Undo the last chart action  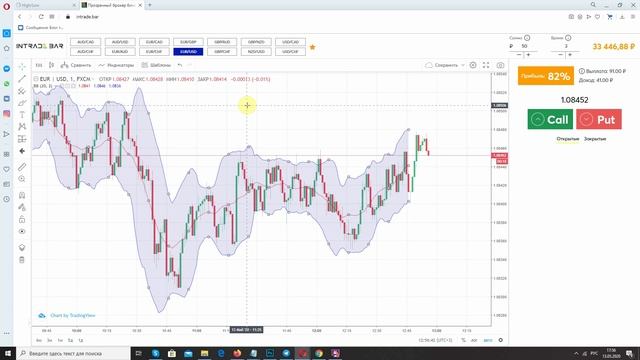(x=180, y=65)
